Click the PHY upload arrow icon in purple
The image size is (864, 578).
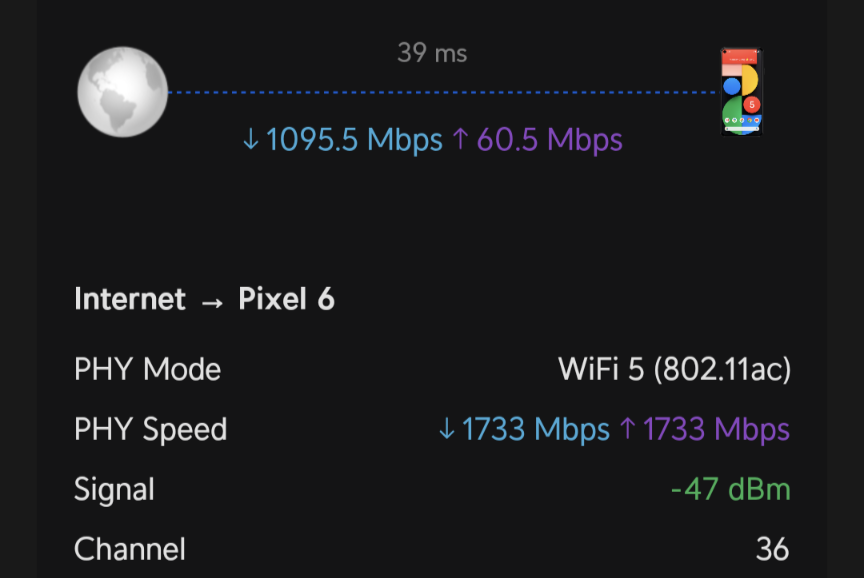click(628, 429)
